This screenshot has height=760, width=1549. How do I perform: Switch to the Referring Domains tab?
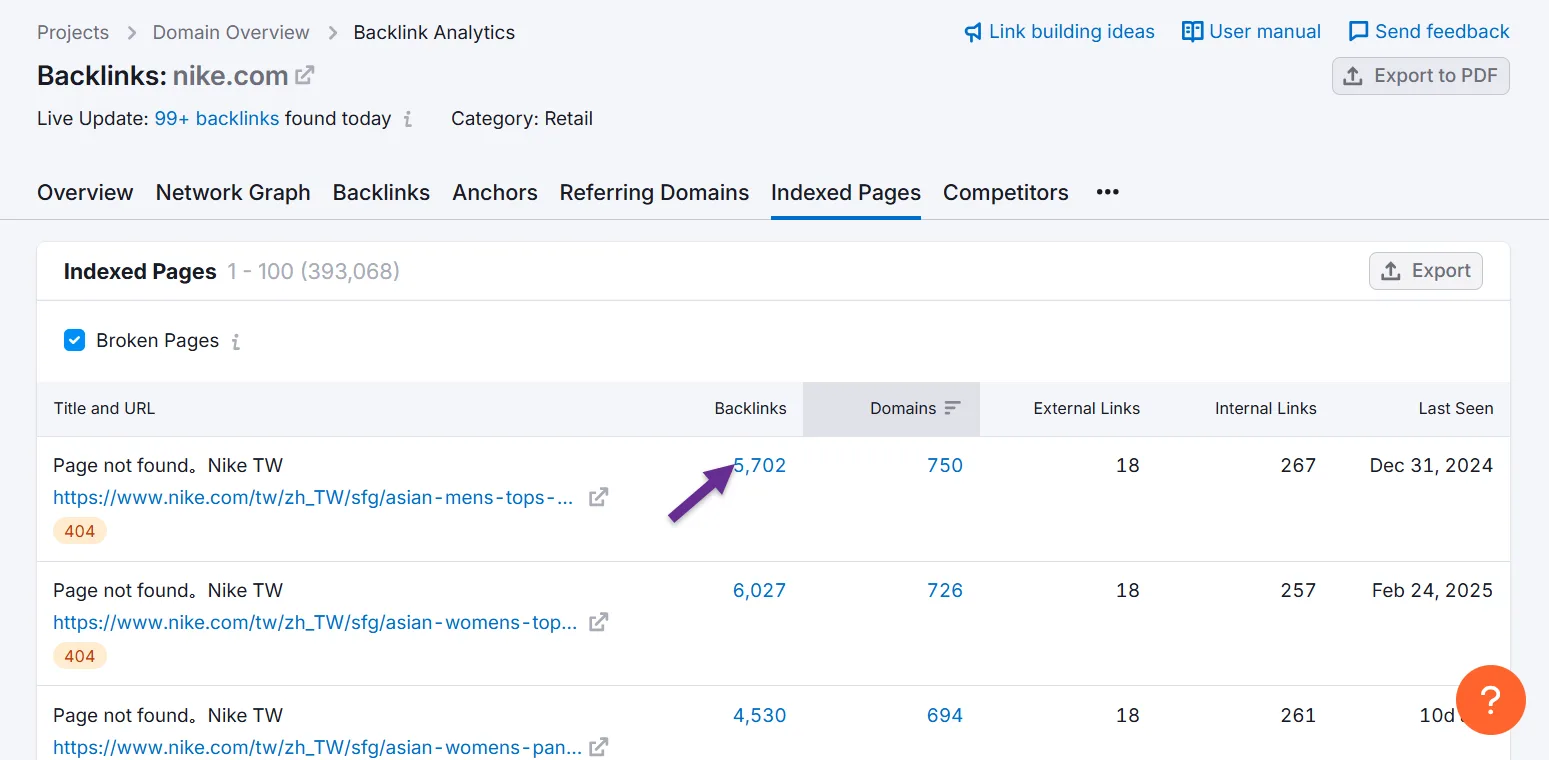pos(654,192)
